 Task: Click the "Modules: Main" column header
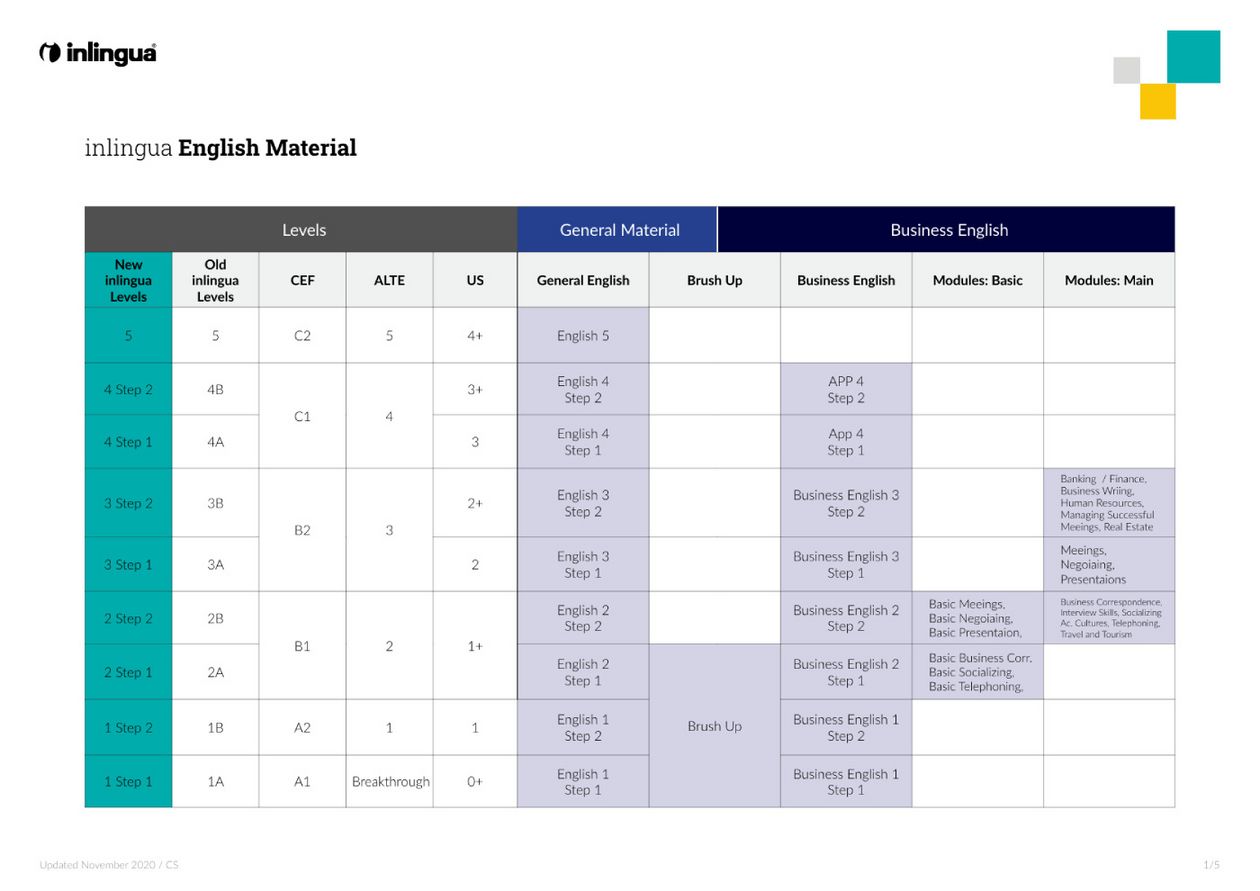pyautogui.click(x=1109, y=280)
